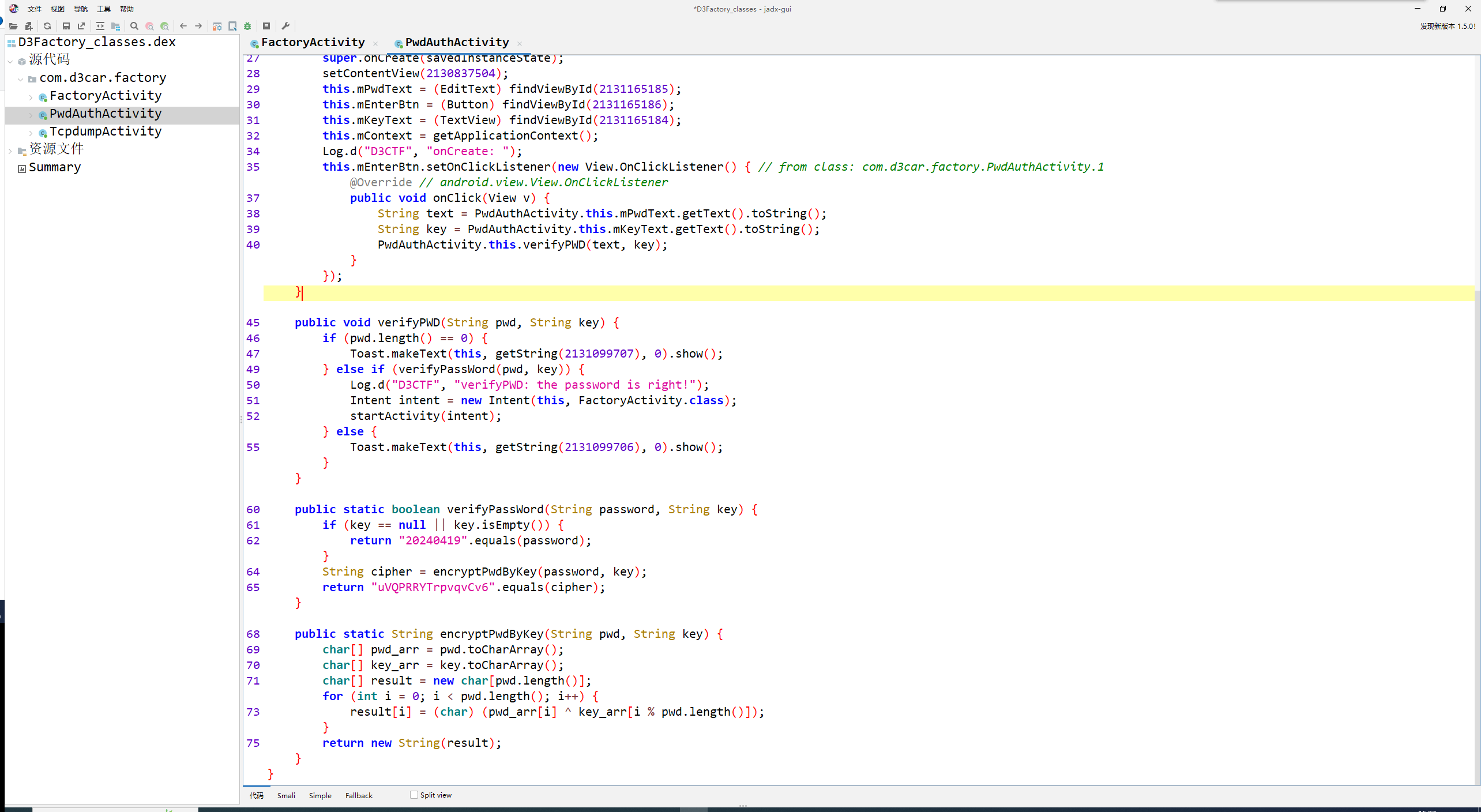Click the splitter handle between tree and editor
The width and height of the screenshot is (1481, 812).
point(241,420)
